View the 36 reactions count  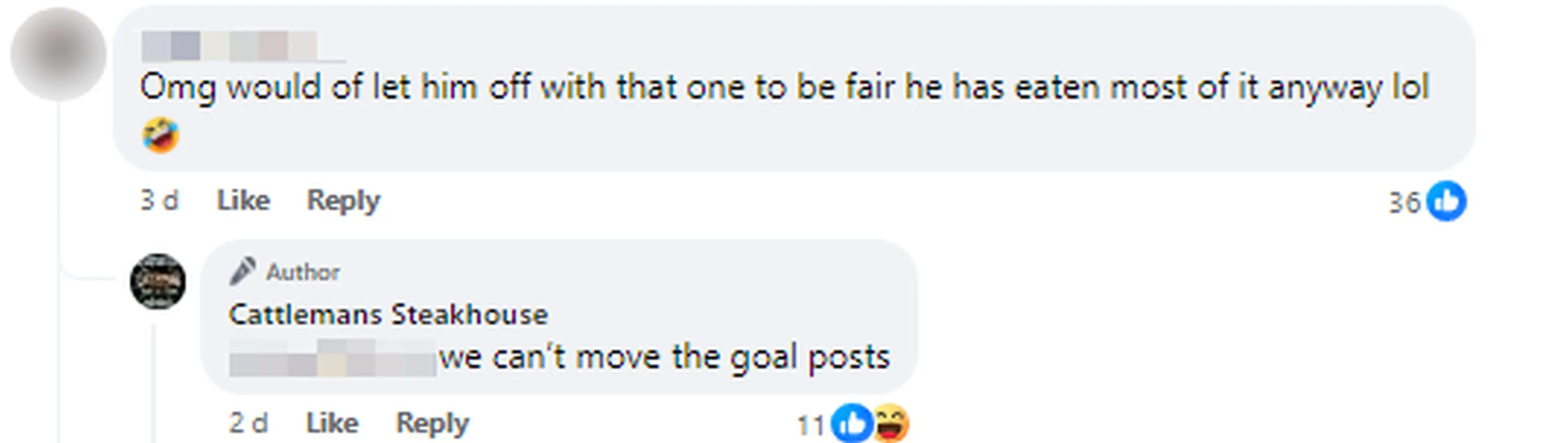point(1404,202)
